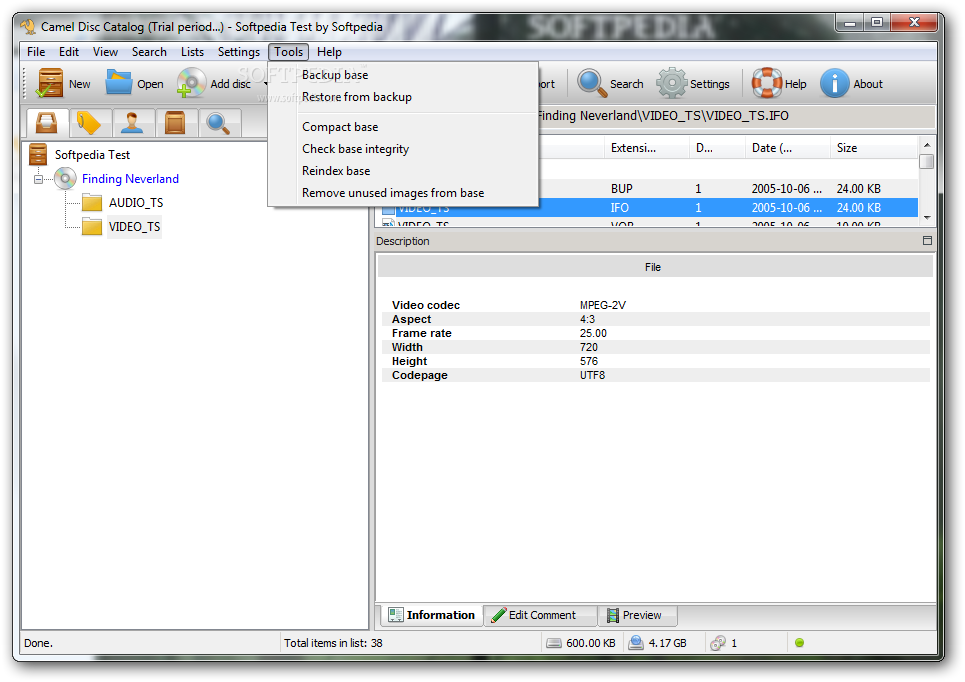
Task: Click the file list scroll down arrow
Action: tap(927, 218)
